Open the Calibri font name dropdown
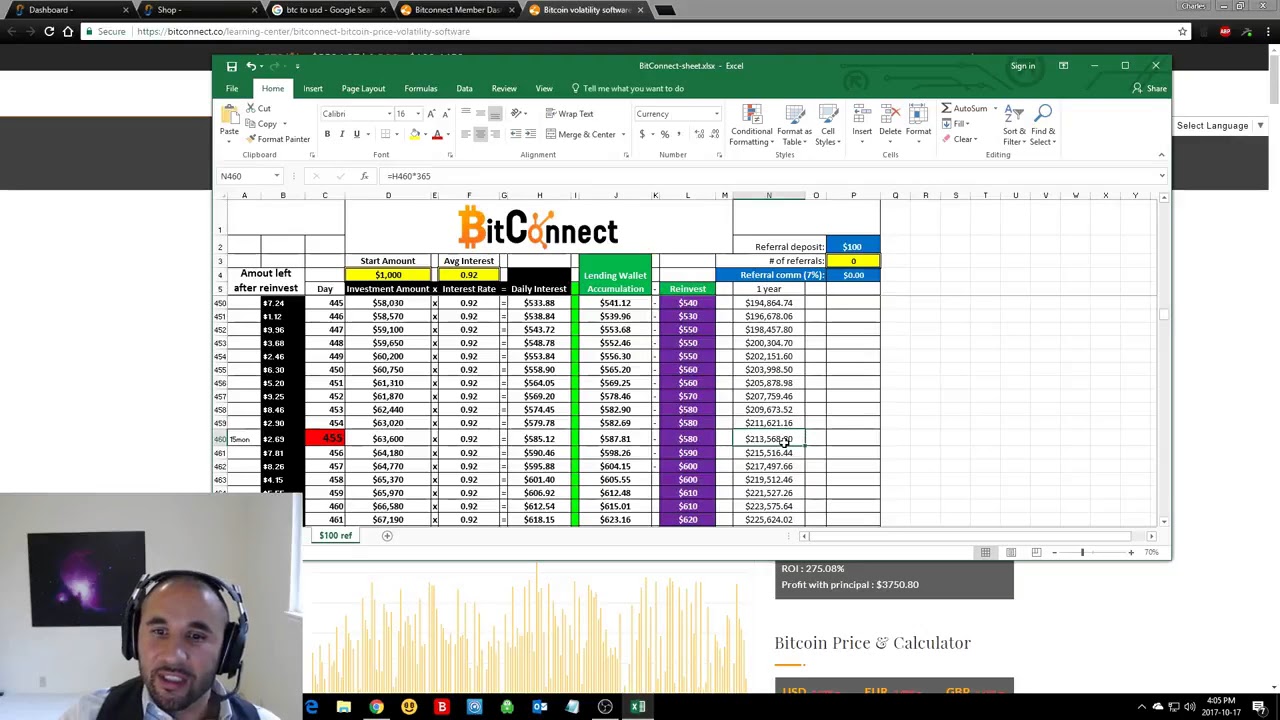Image resolution: width=1280 pixels, height=720 pixels. click(390, 114)
